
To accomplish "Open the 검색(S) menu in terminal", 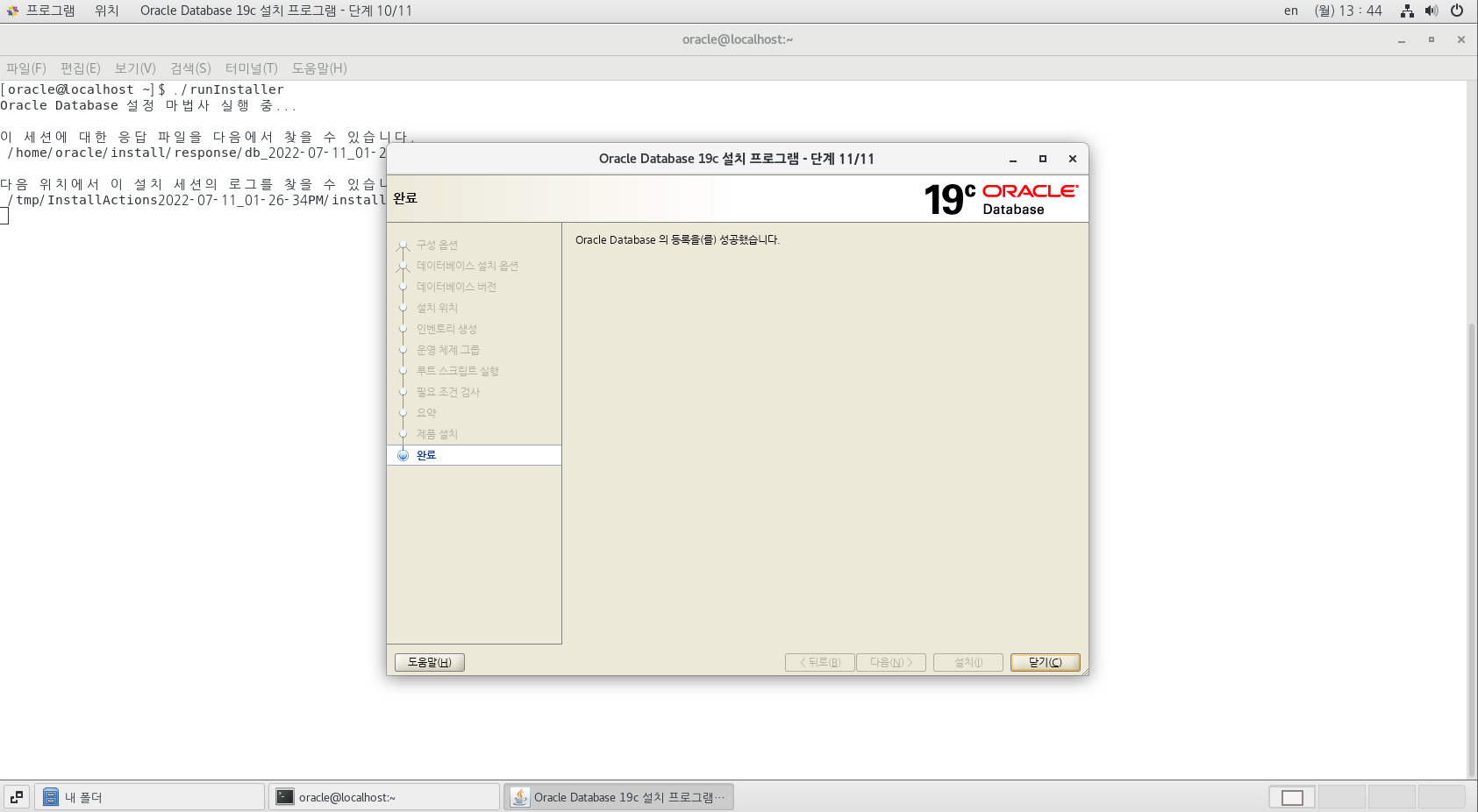I will [190, 68].
